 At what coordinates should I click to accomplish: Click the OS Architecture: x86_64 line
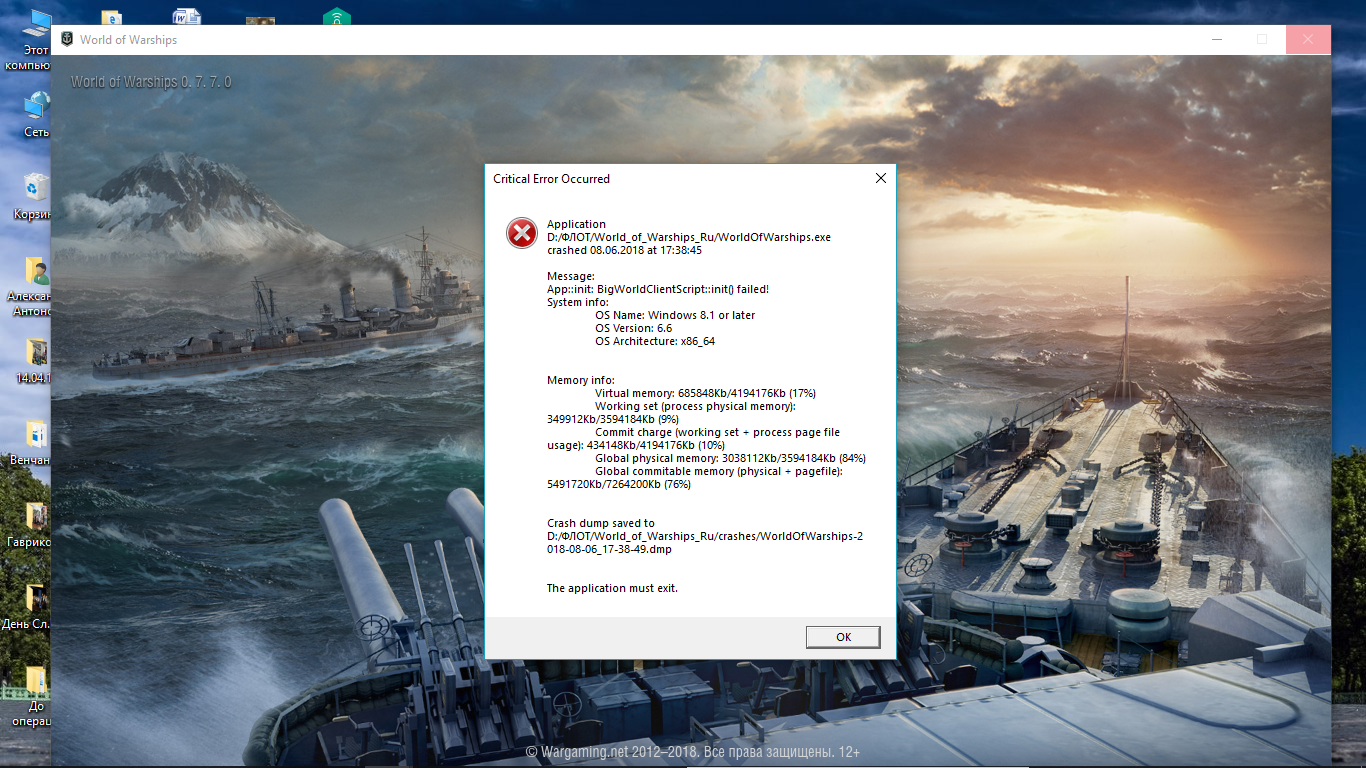coord(655,341)
